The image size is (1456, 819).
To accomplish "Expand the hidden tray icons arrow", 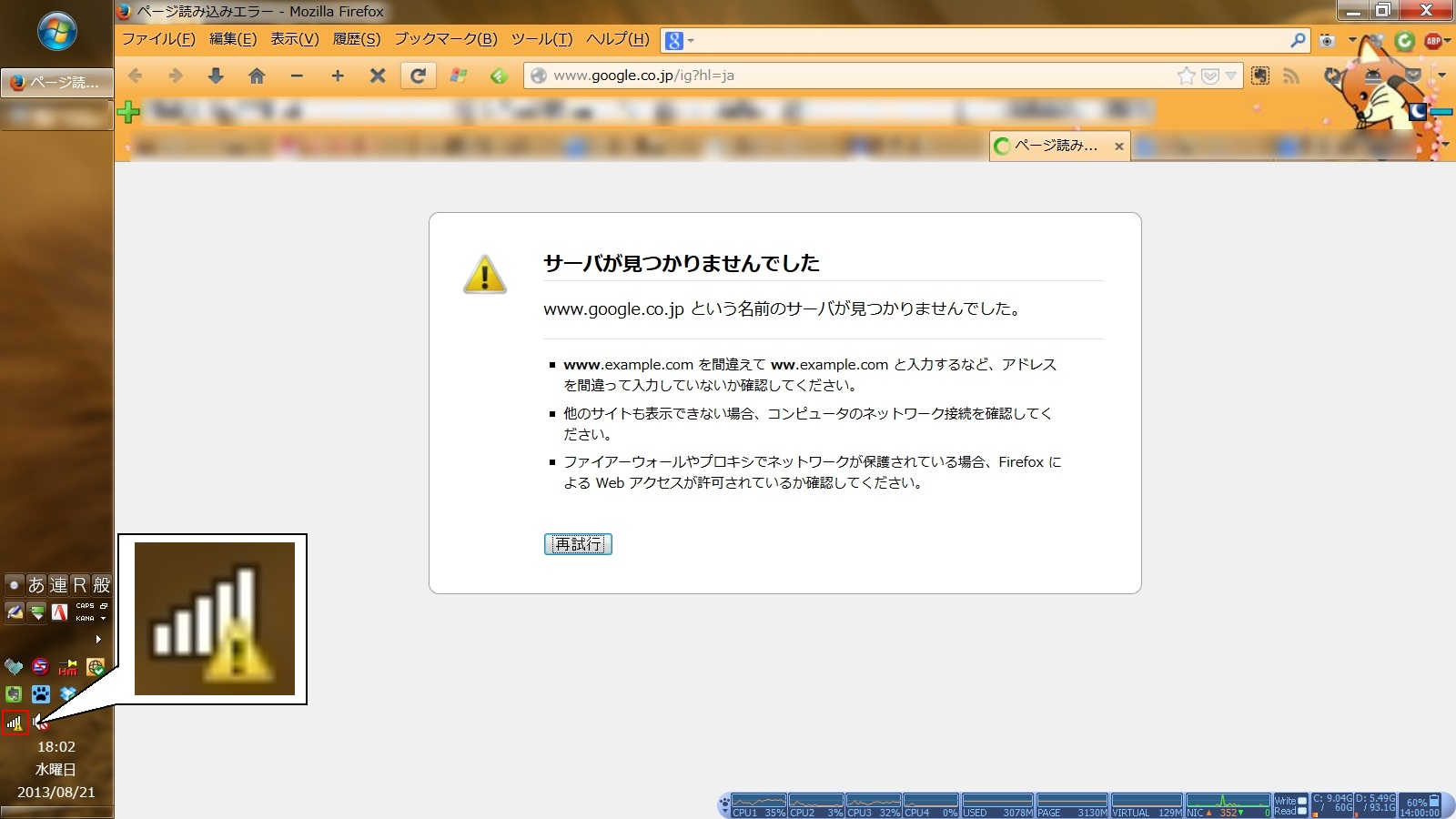I will coord(98,639).
